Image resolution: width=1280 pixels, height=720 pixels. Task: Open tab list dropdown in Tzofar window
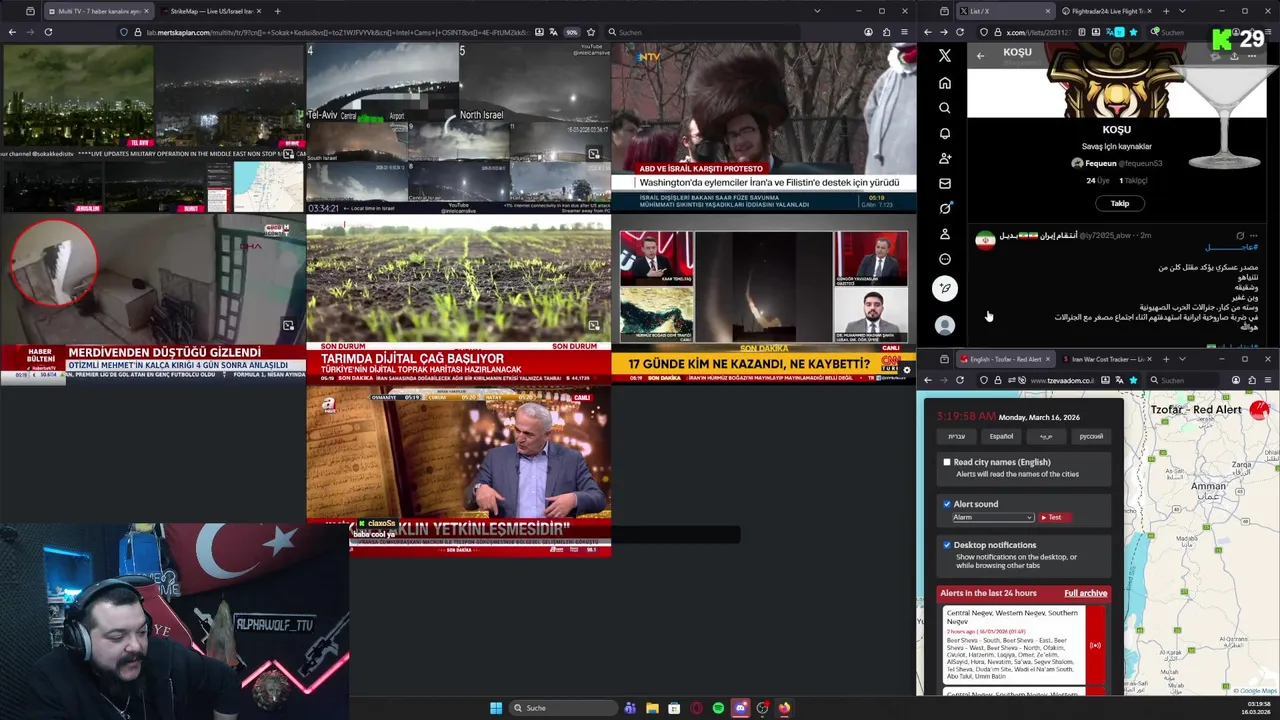point(1182,359)
